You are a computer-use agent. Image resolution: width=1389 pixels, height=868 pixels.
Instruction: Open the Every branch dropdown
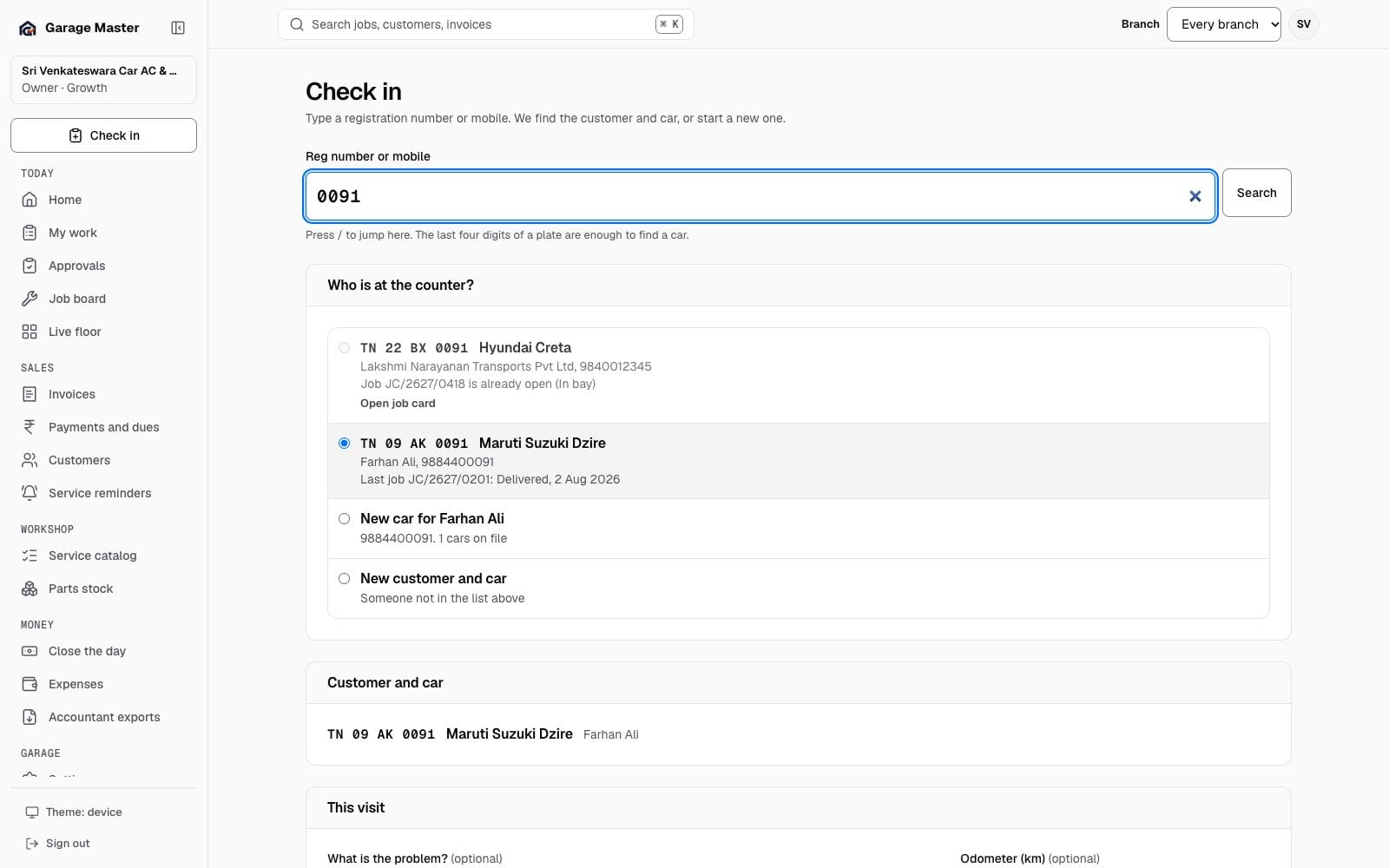point(1223,24)
